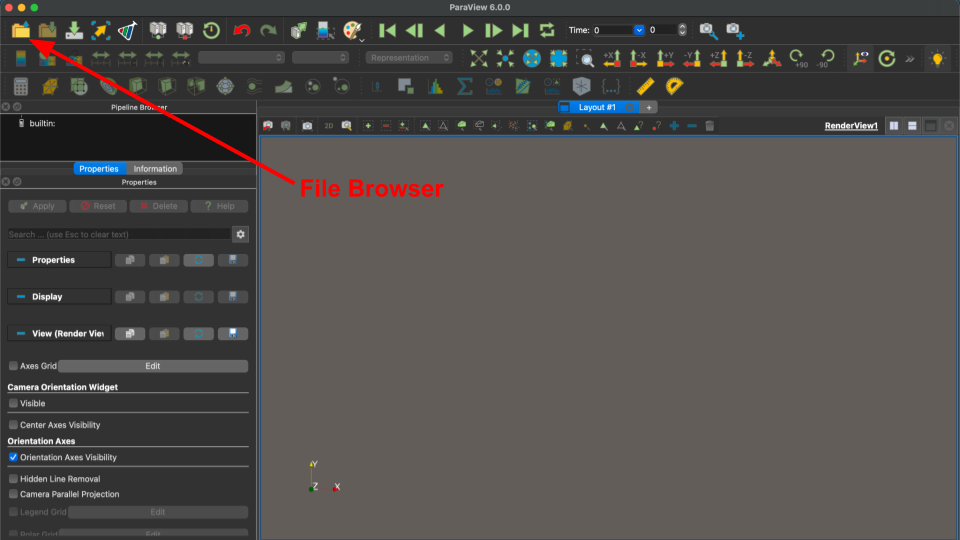Select the Ruler tool
The image size is (960, 540).
(x=645, y=86)
